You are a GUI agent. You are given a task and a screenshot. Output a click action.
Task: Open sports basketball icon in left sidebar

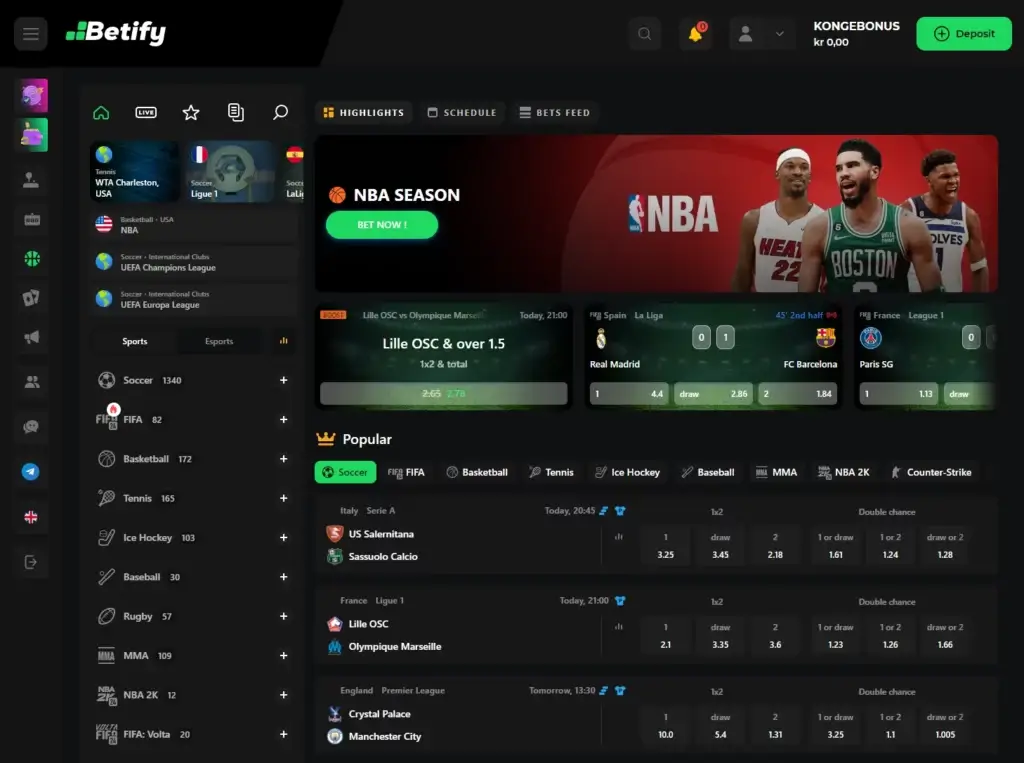tap(31, 259)
